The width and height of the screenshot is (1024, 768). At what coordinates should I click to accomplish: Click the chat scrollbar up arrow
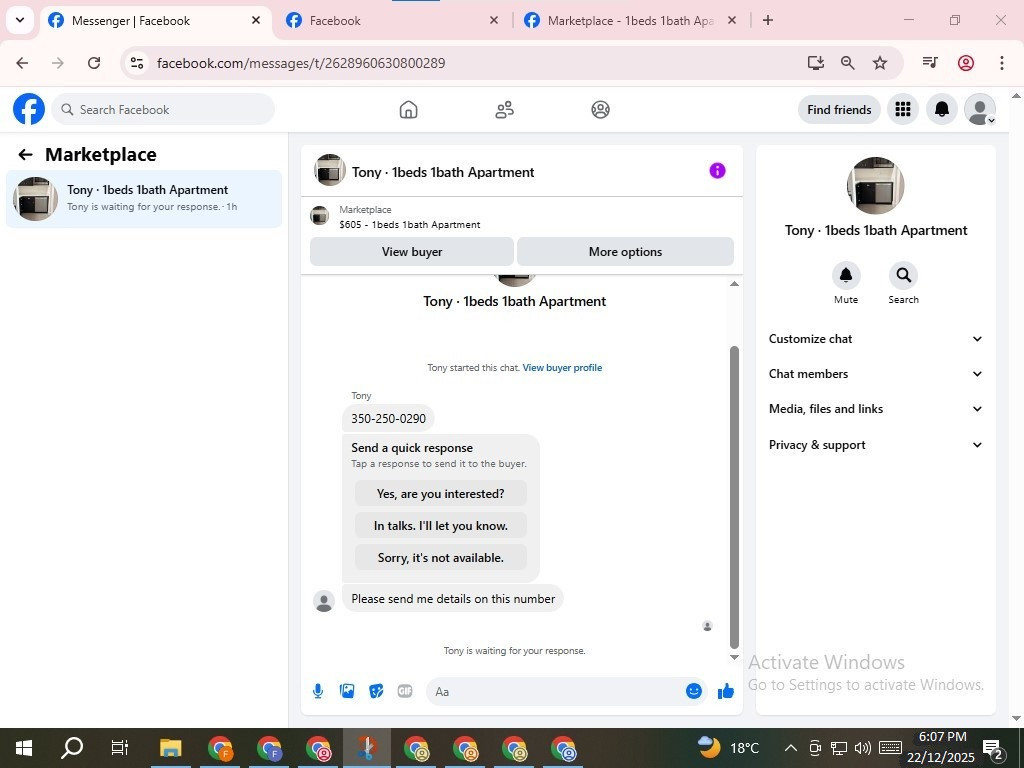(734, 283)
